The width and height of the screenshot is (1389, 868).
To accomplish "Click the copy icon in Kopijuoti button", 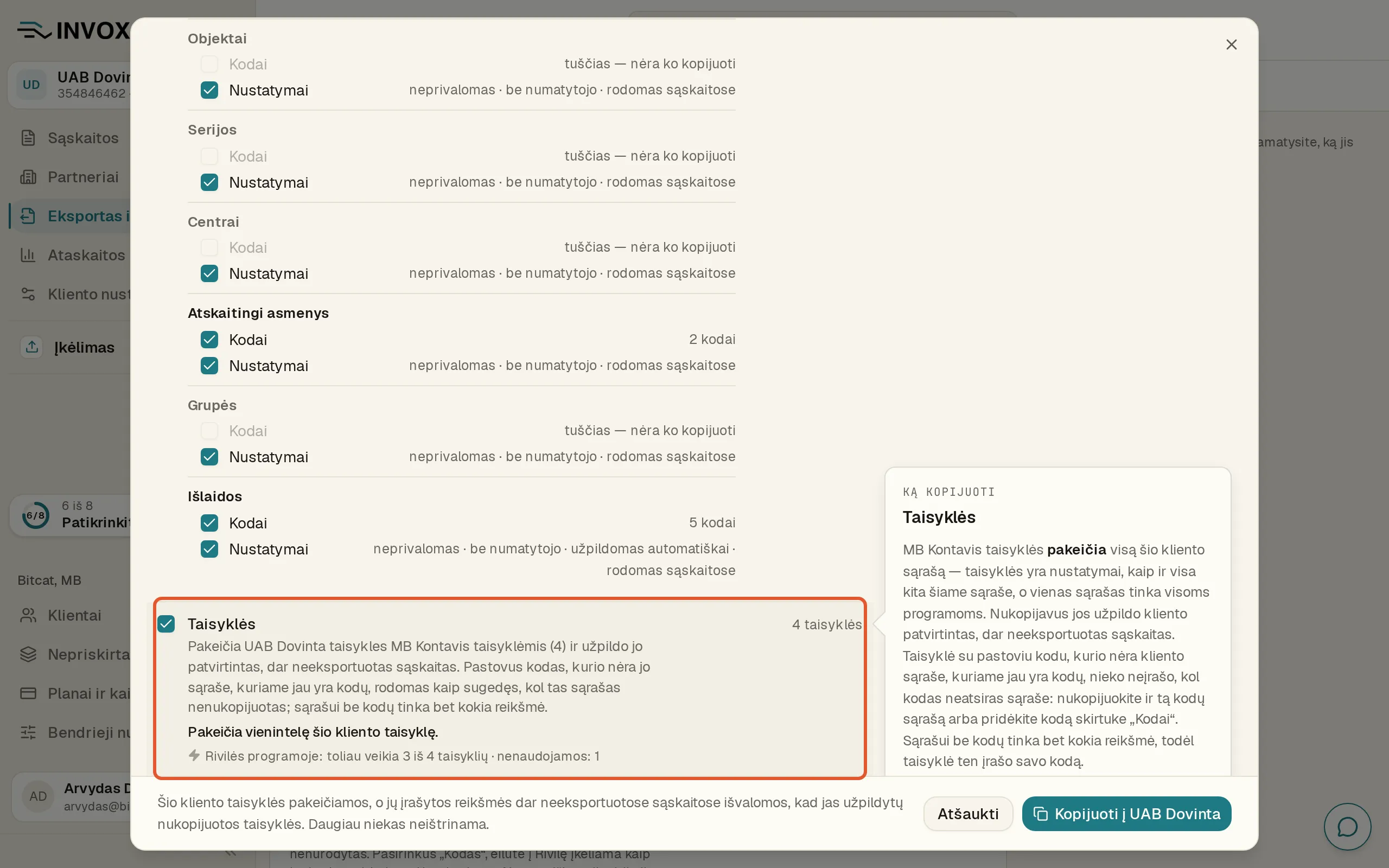I will coord(1040,813).
